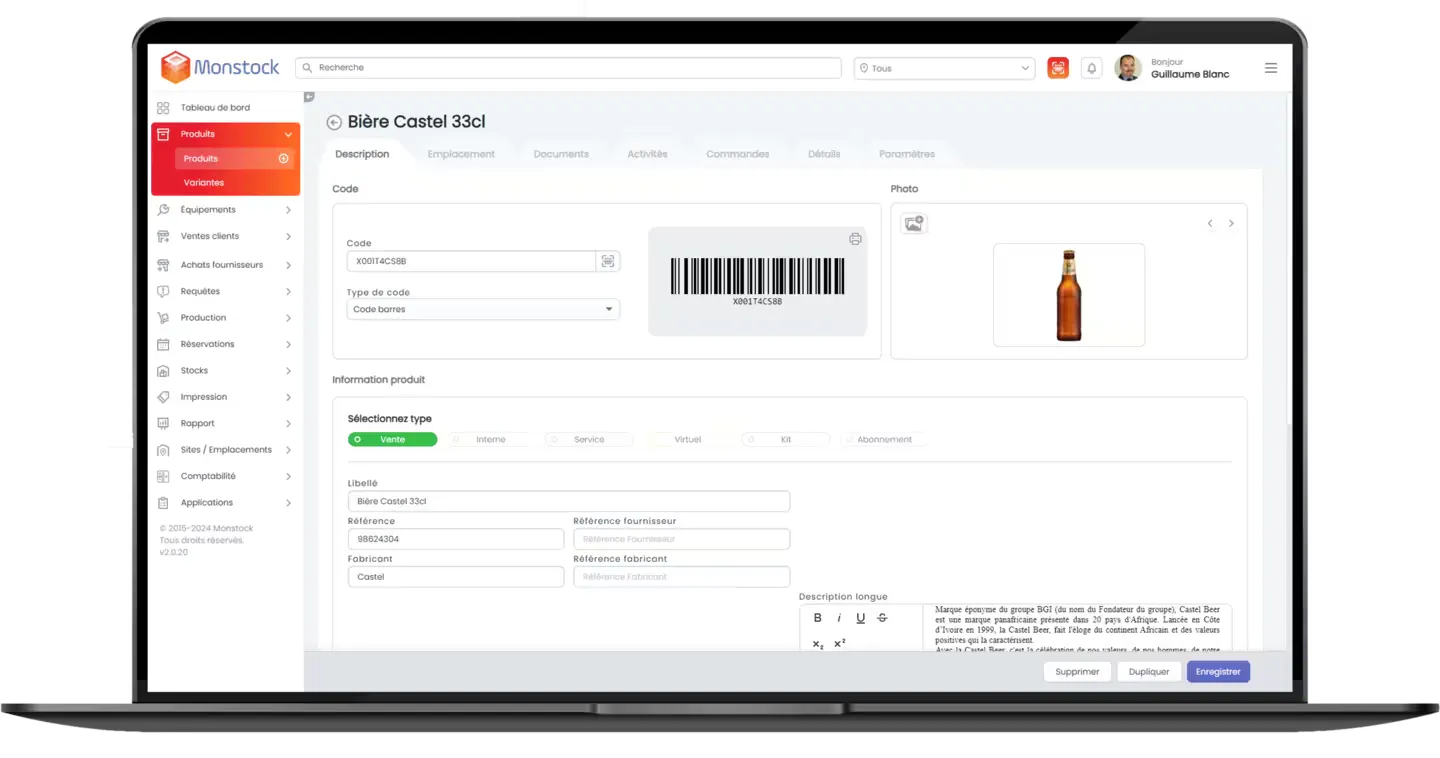Click the Recherche search field
The width and height of the screenshot is (1440, 758).
click(x=568, y=68)
